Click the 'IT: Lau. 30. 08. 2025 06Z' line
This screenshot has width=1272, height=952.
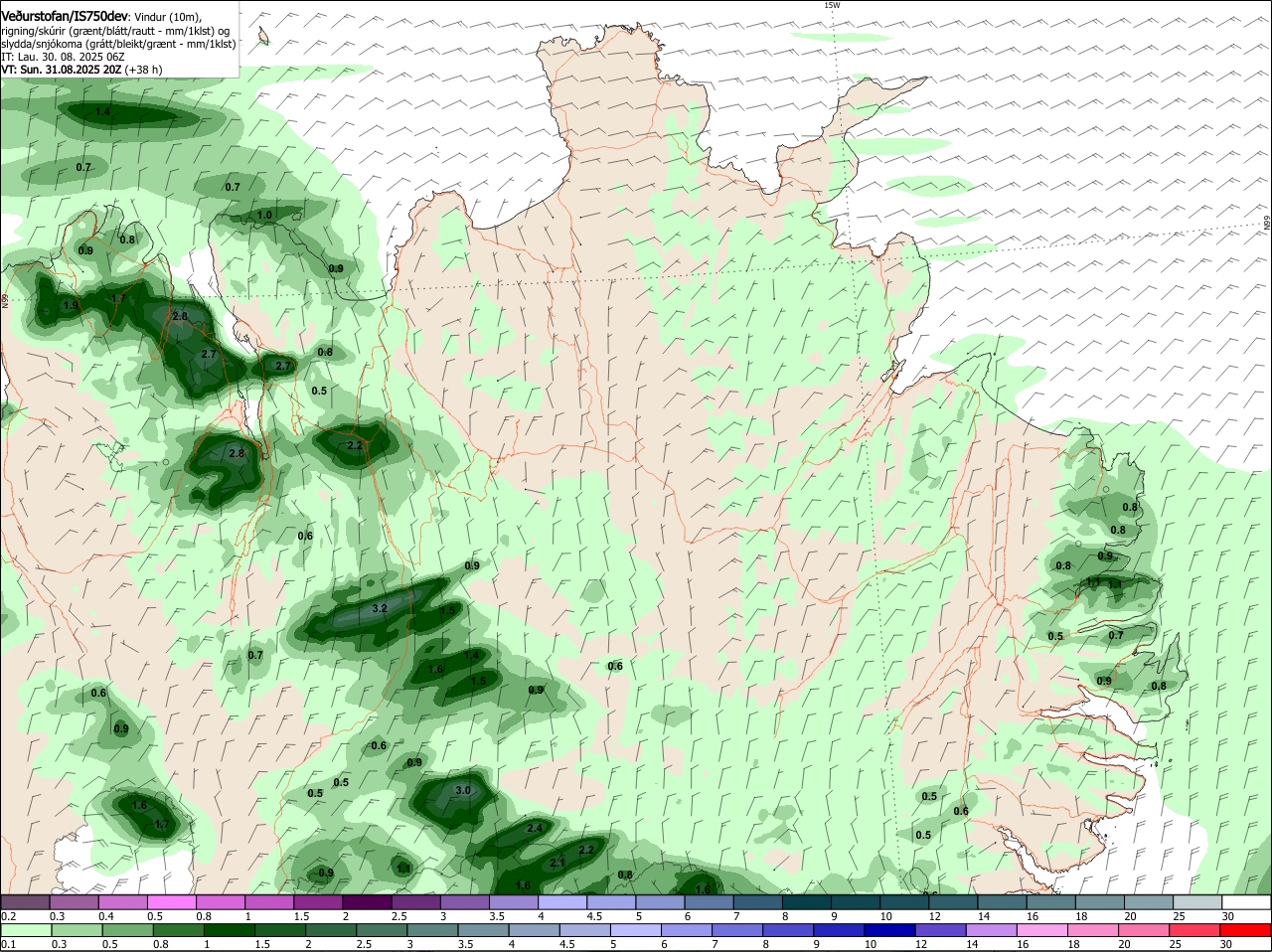pyautogui.click(x=63, y=57)
